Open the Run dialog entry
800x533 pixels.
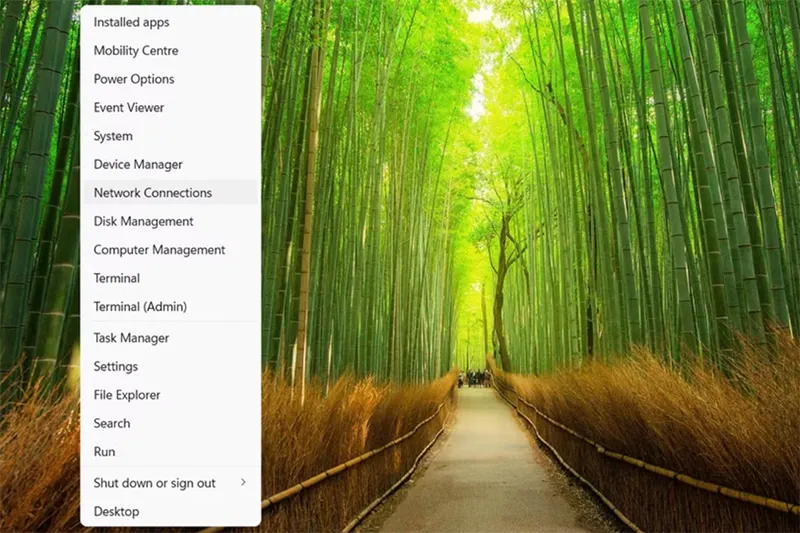click(x=170, y=451)
